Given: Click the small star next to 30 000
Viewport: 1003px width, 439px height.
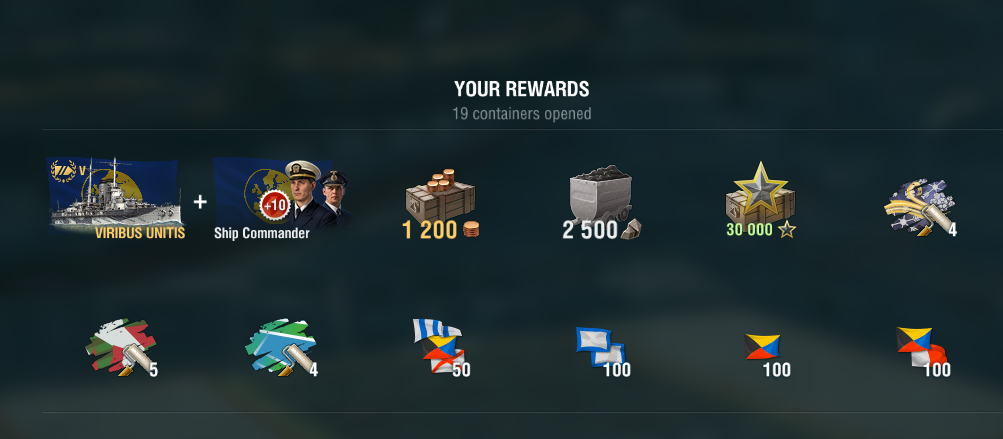Looking at the screenshot, I should [x=787, y=230].
